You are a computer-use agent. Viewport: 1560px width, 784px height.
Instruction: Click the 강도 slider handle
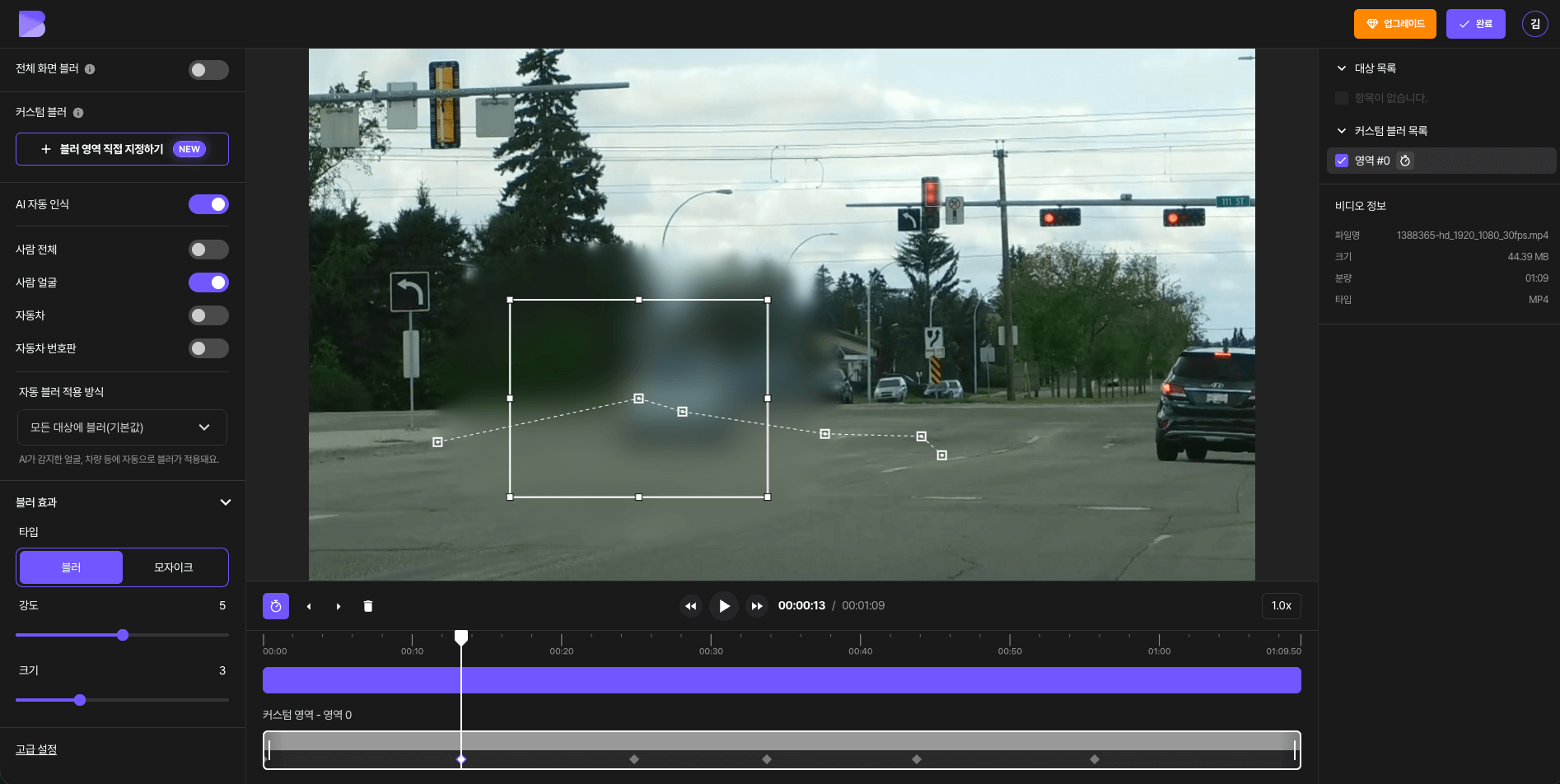tap(123, 635)
